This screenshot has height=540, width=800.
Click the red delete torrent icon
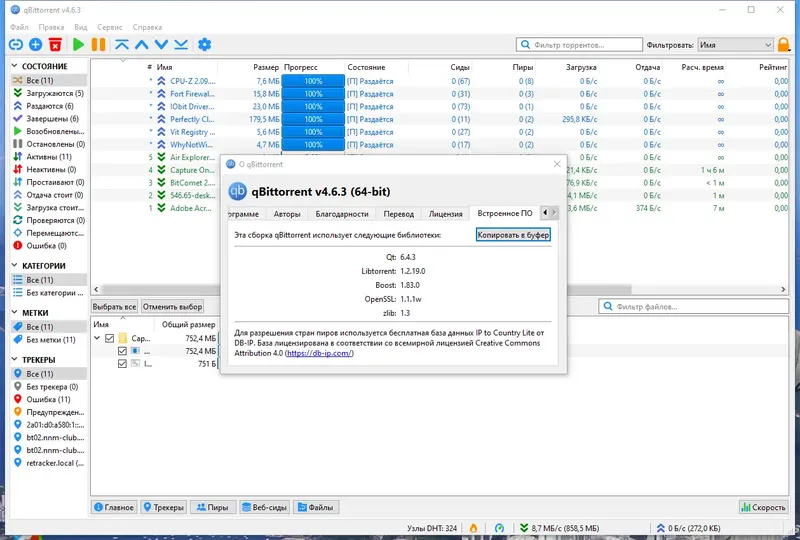56,45
